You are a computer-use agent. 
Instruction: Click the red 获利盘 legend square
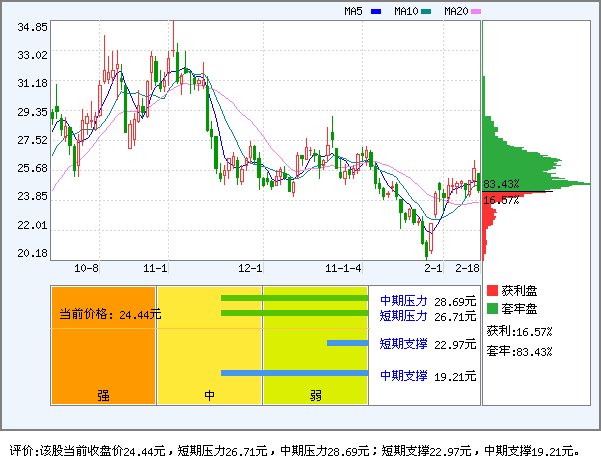tap(492, 290)
